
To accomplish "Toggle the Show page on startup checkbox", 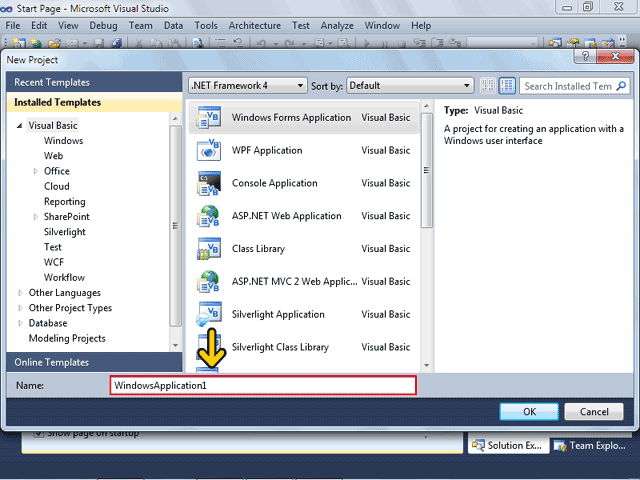I will click(40, 433).
